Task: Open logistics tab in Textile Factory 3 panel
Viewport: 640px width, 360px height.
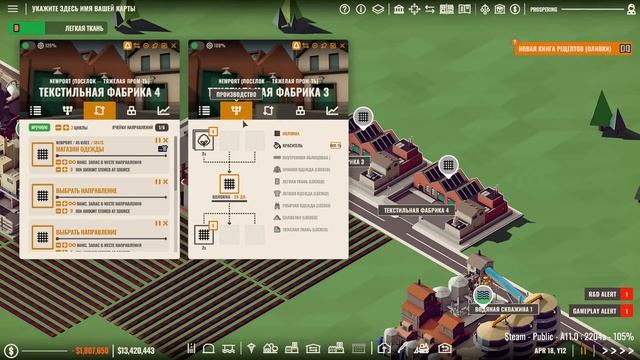Action: 268,110
